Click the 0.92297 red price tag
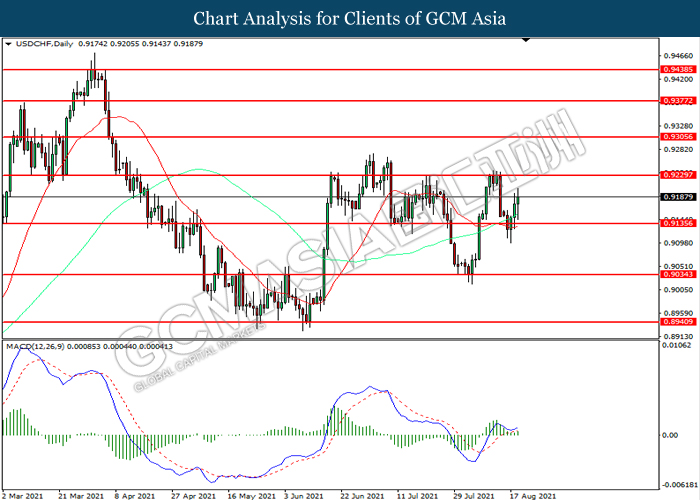 point(678,175)
